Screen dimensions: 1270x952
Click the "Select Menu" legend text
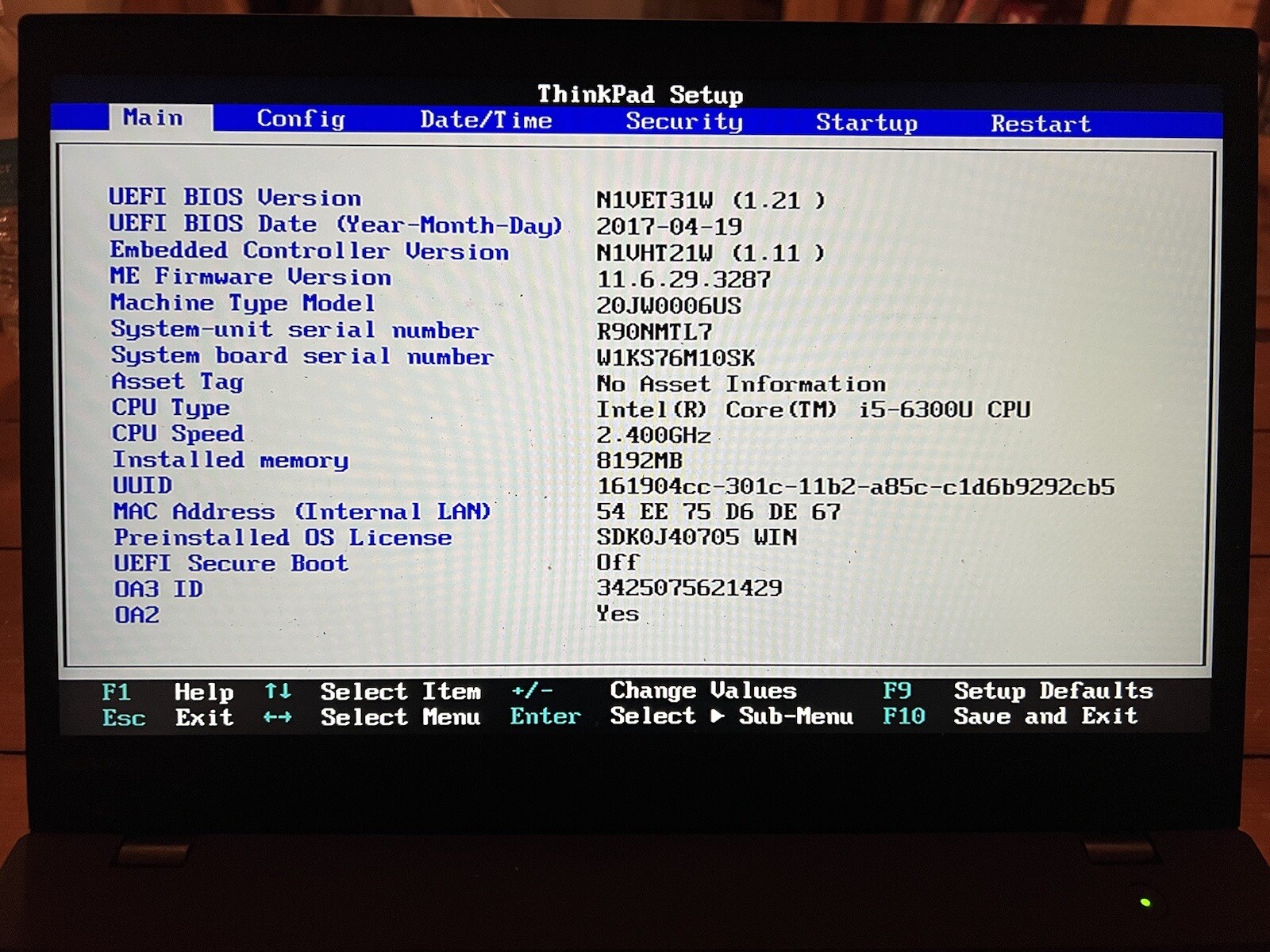tap(401, 717)
